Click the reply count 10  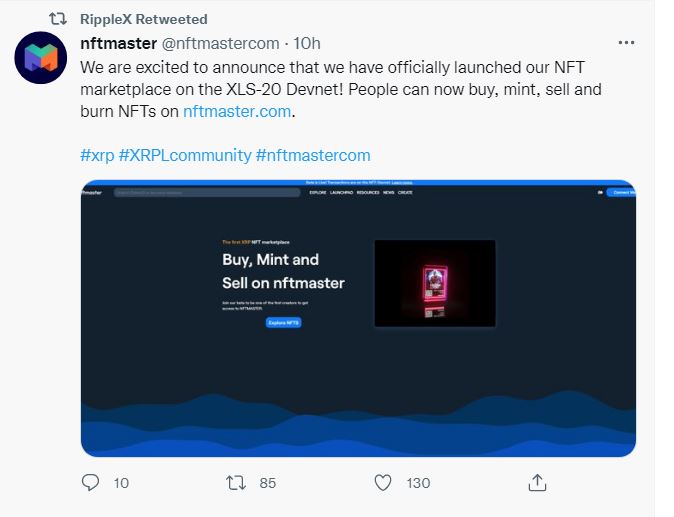click(x=121, y=483)
